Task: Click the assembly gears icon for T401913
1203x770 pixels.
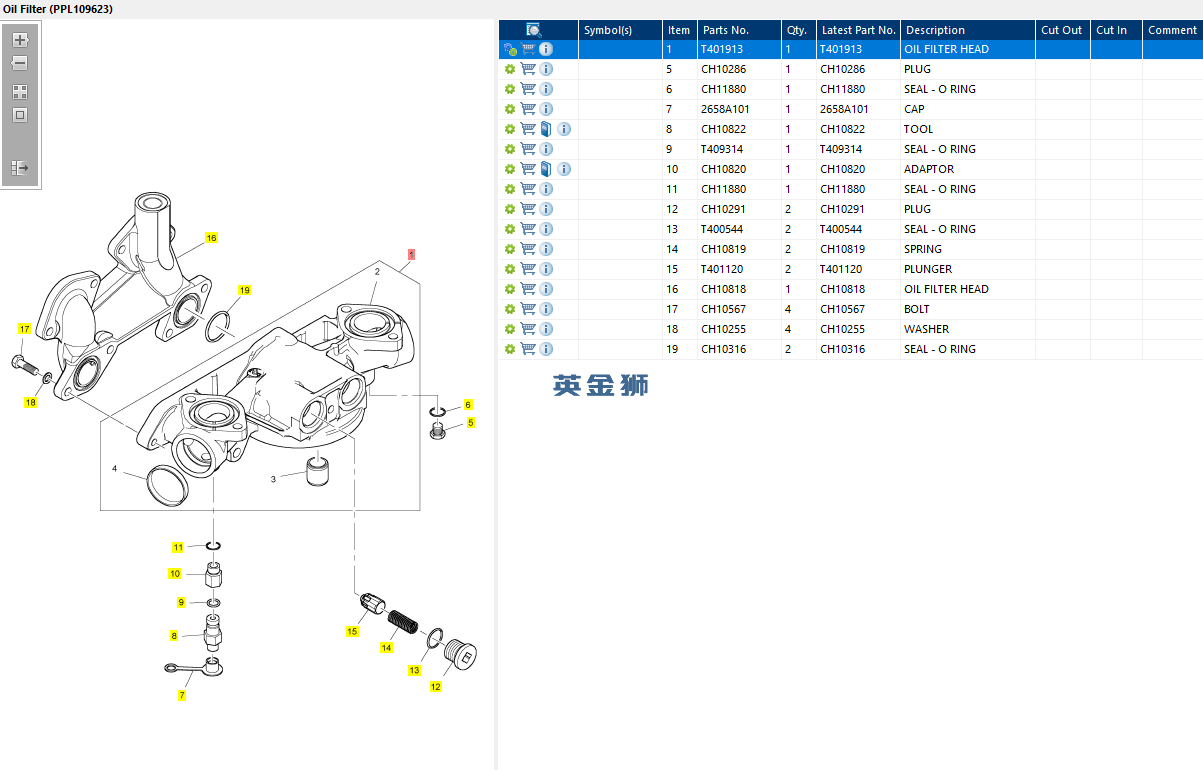Action: (x=510, y=49)
